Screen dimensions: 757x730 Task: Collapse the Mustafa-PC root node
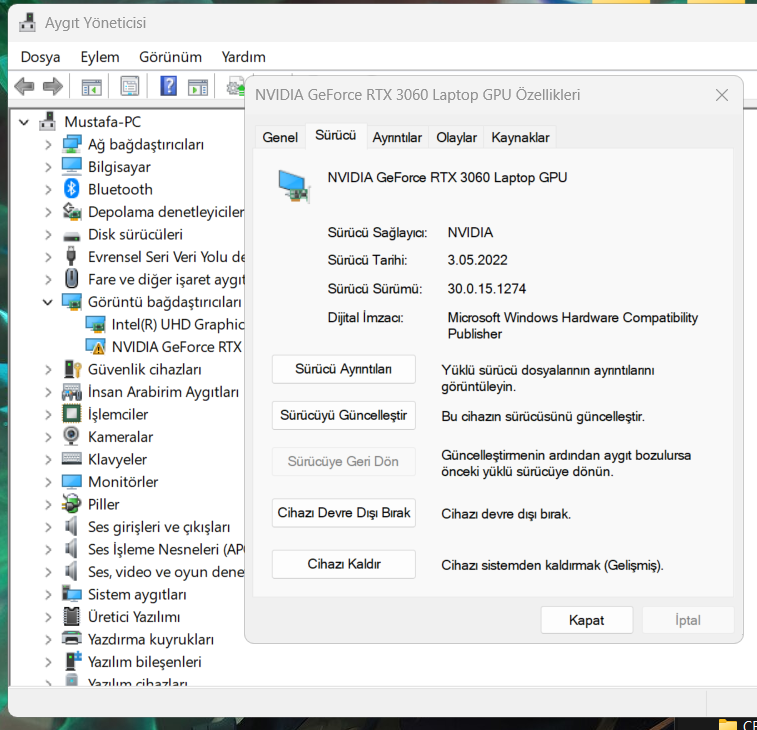point(24,122)
